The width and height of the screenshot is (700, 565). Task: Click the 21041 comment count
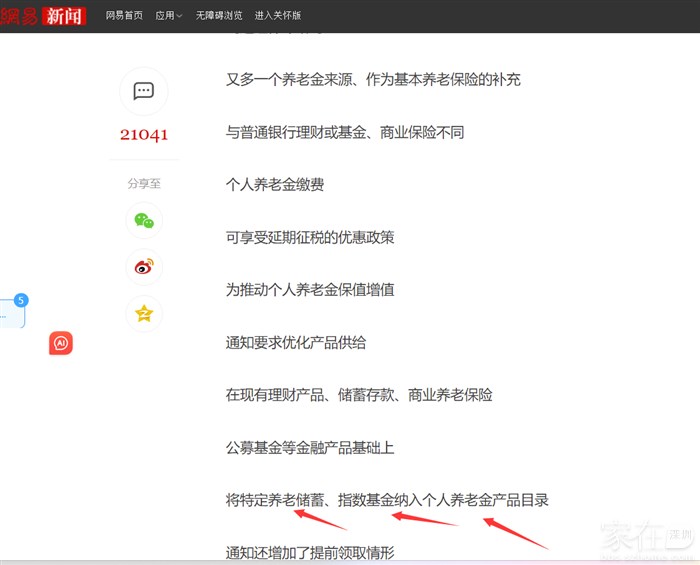(x=143, y=135)
